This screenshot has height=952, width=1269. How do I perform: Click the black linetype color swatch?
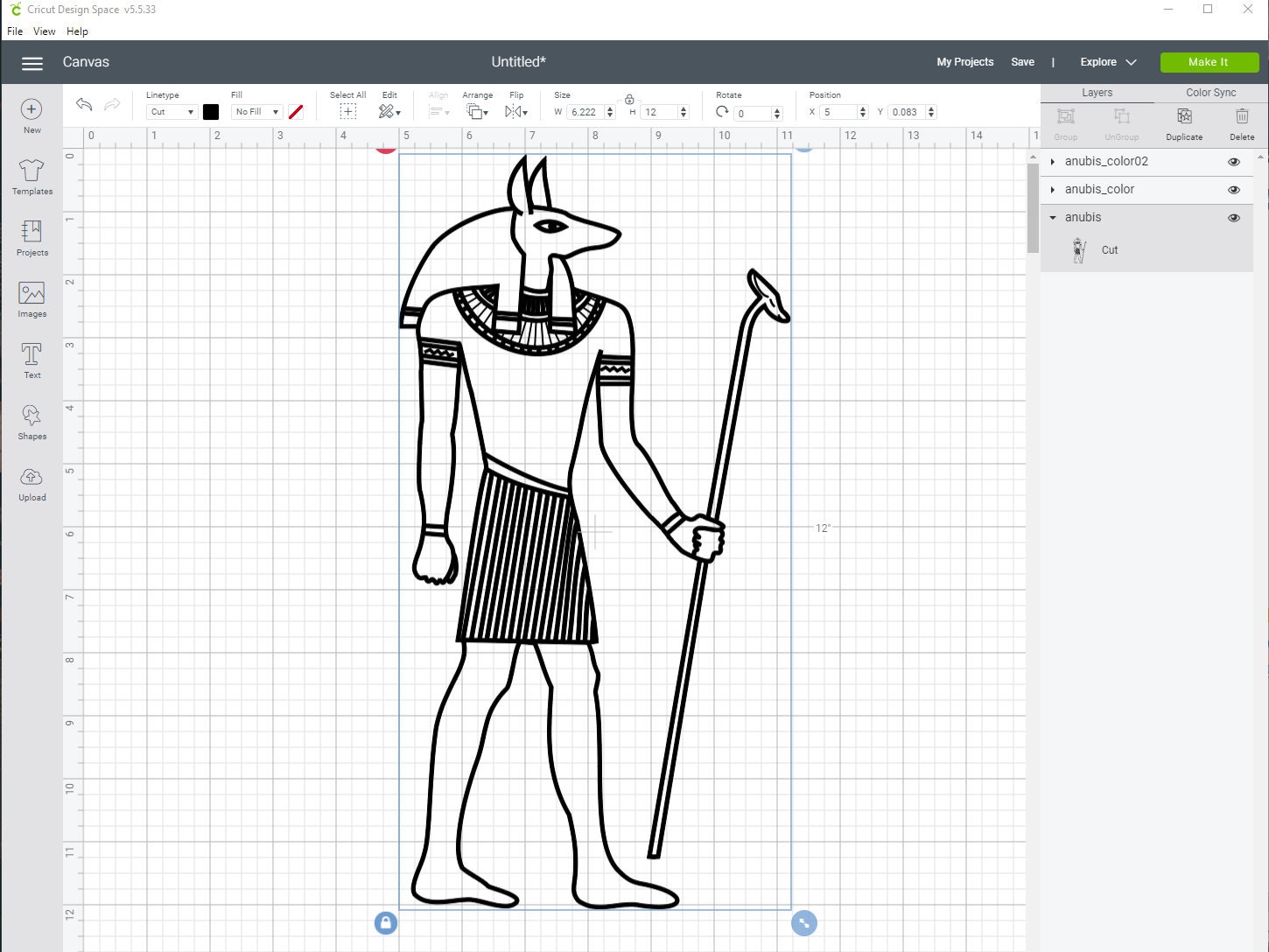coord(211,112)
